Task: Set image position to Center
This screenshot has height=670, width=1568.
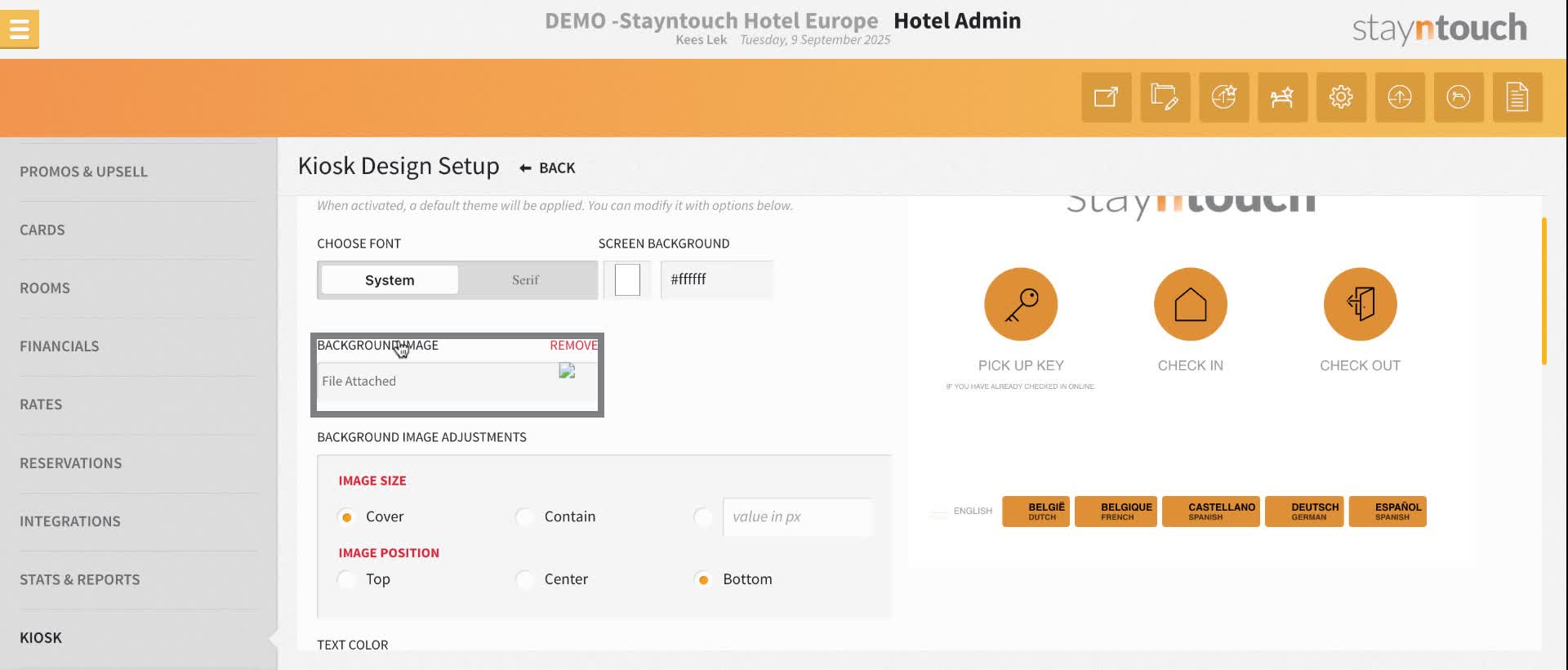Action: tap(524, 579)
